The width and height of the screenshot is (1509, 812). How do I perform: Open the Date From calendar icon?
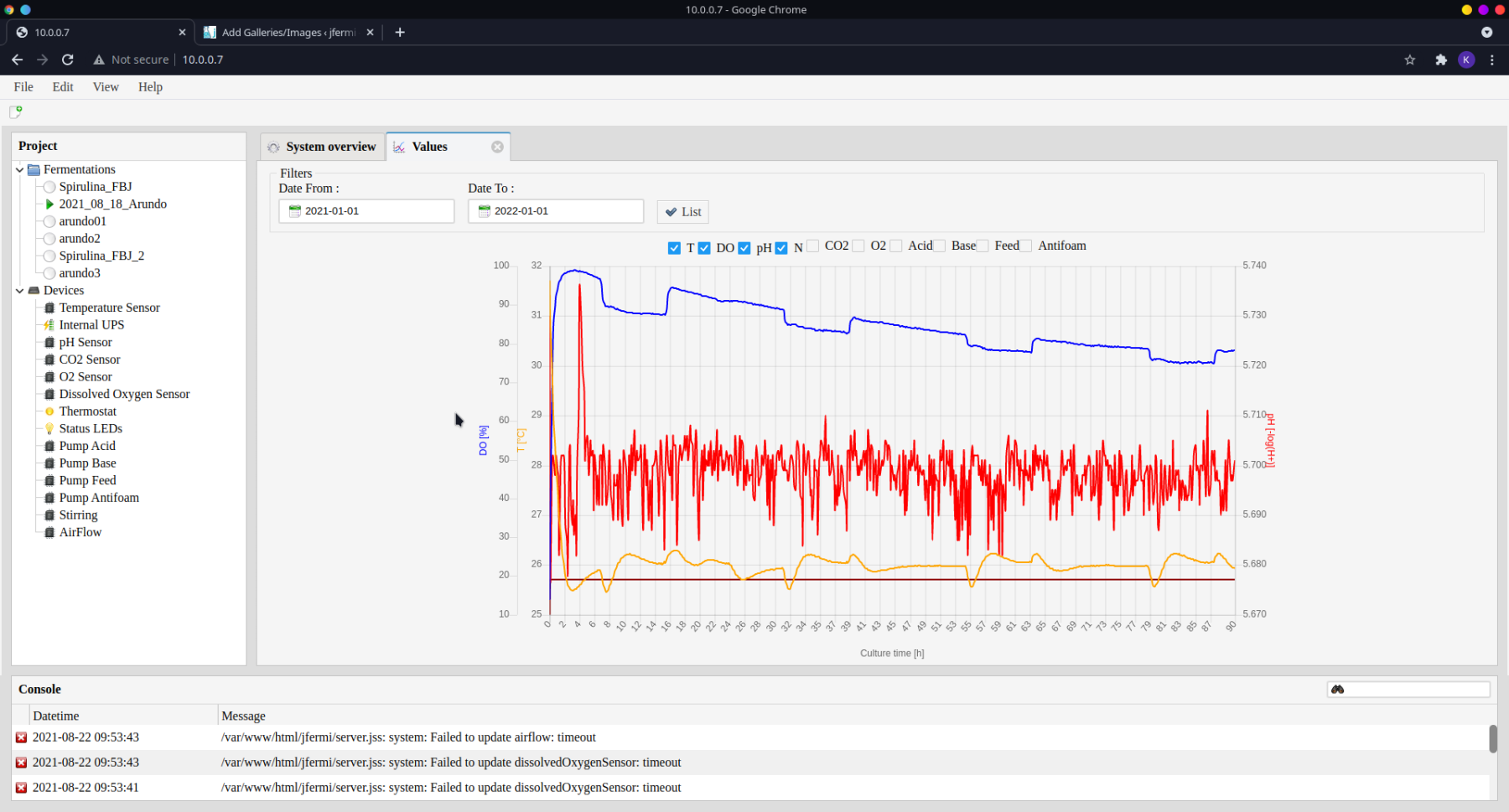tap(294, 211)
